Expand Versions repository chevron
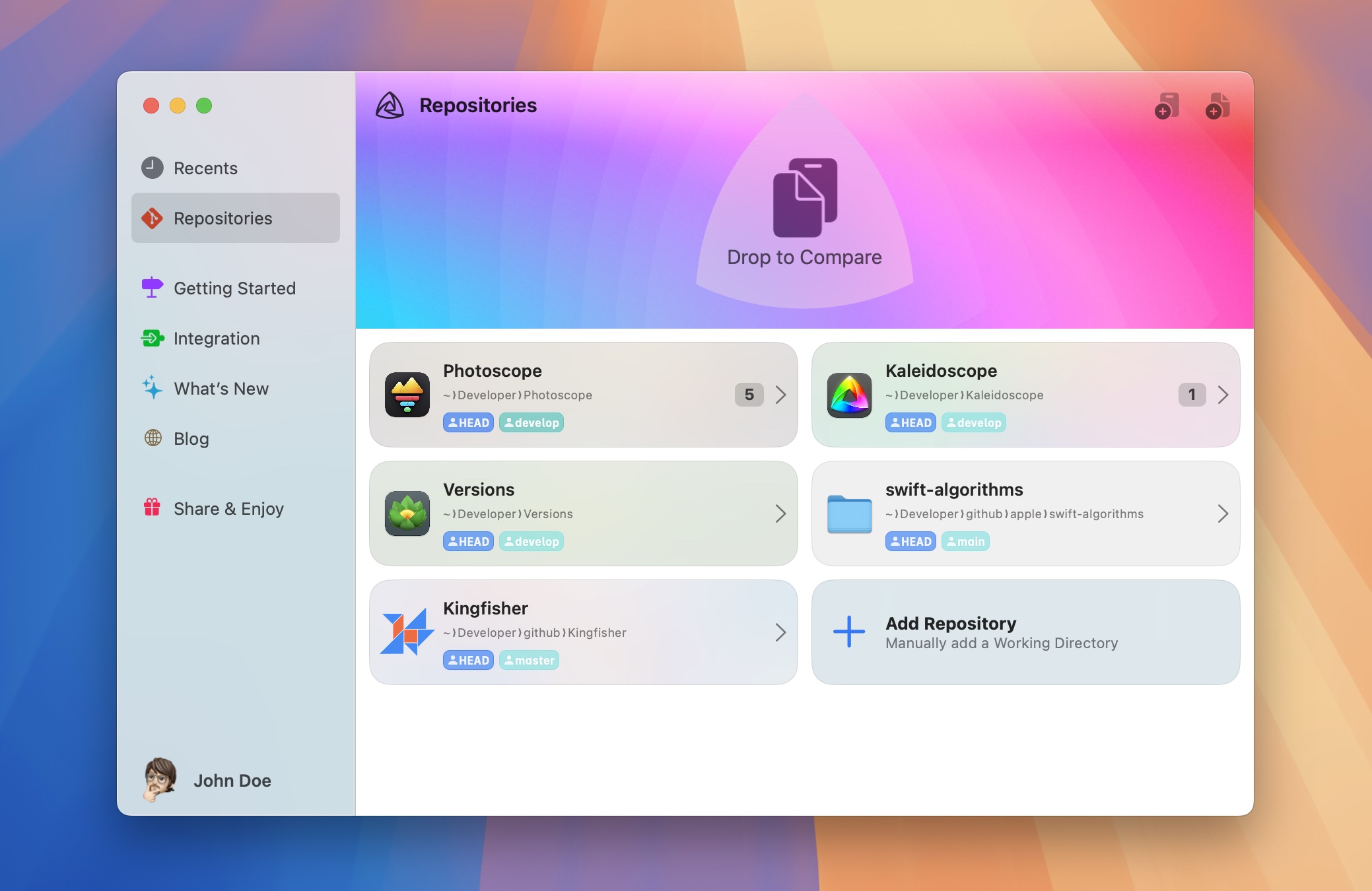The image size is (1372, 891). pyautogui.click(x=780, y=513)
